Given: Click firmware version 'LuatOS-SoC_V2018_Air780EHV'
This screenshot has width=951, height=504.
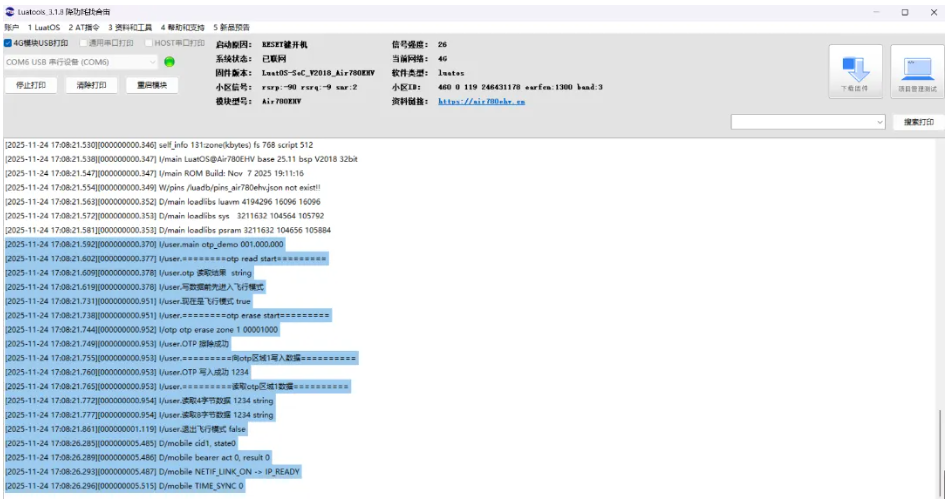Looking at the screenshot, I should click(x=318, y=73).
